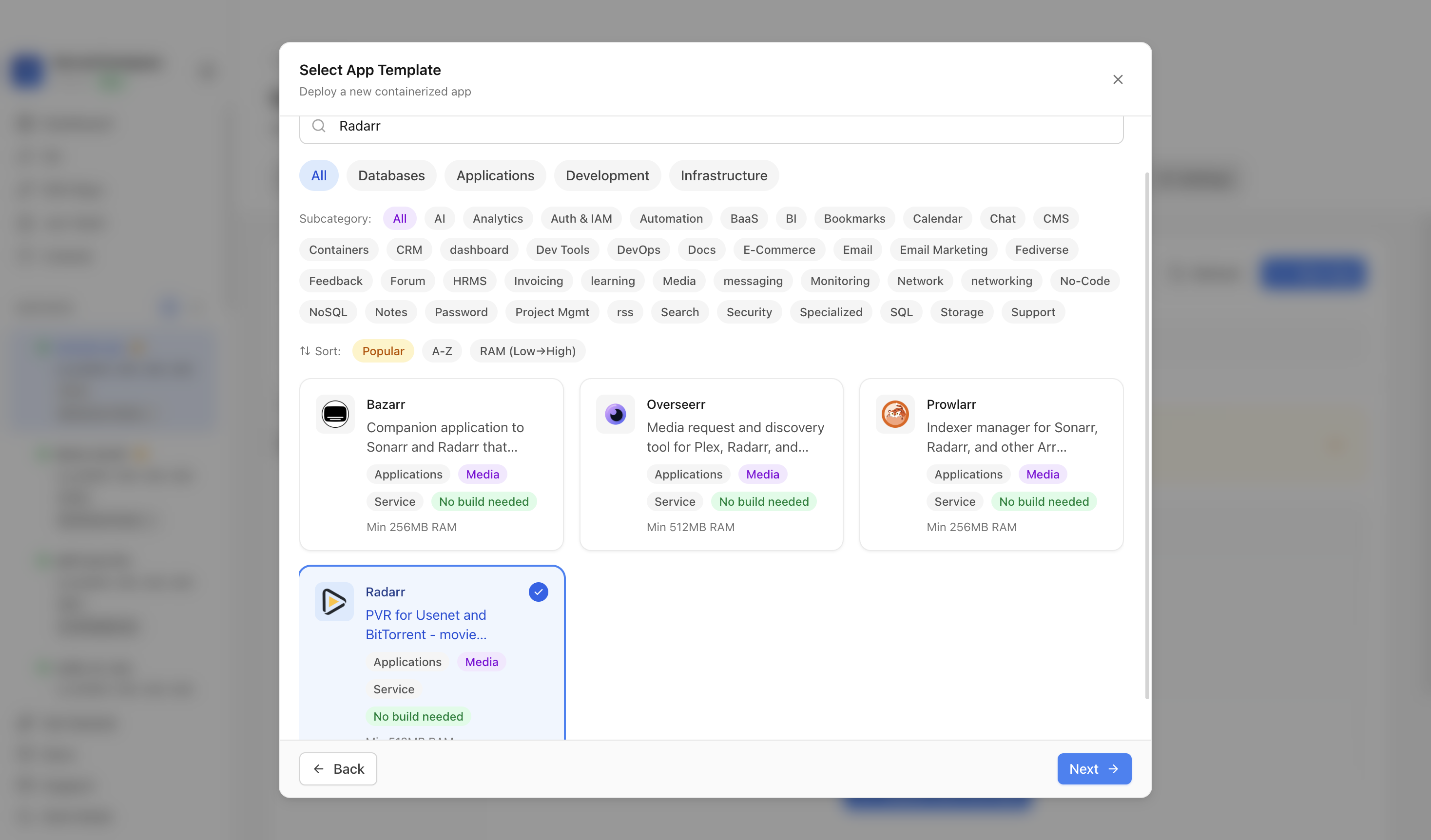This screenshot has height=840, width=1431.
Task: Filter by the AI subcategory
Action: coord(440,218)
